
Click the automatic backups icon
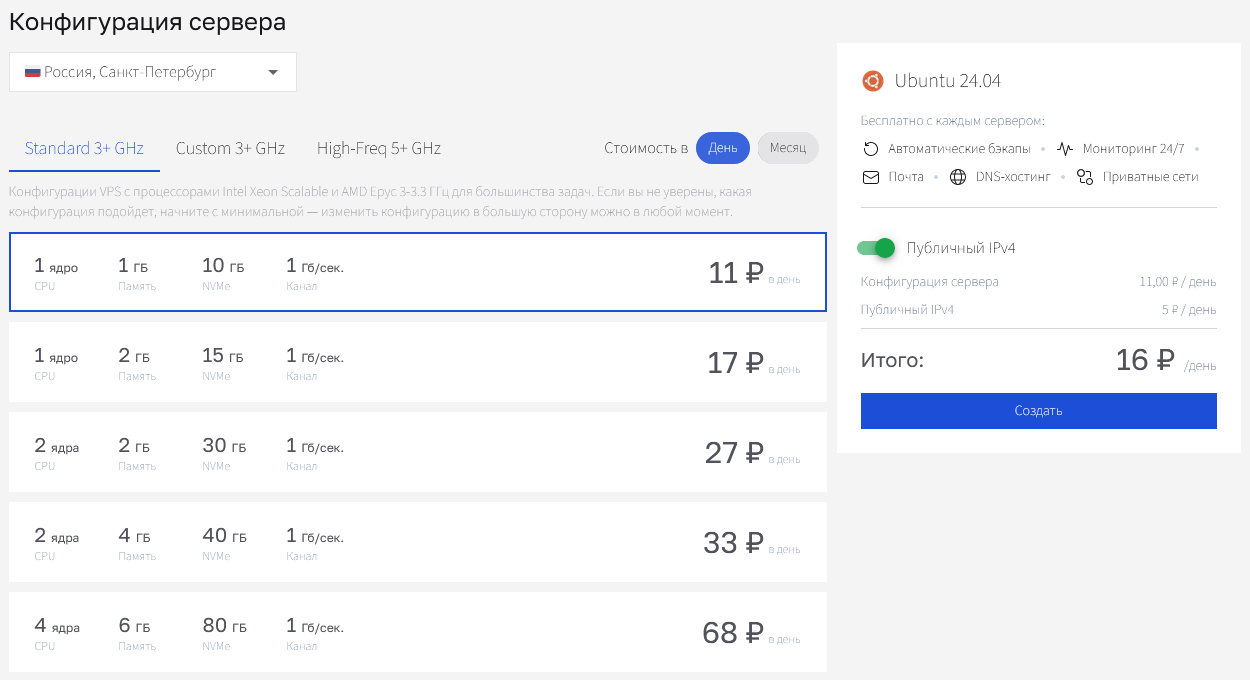(x=871, y=149)
